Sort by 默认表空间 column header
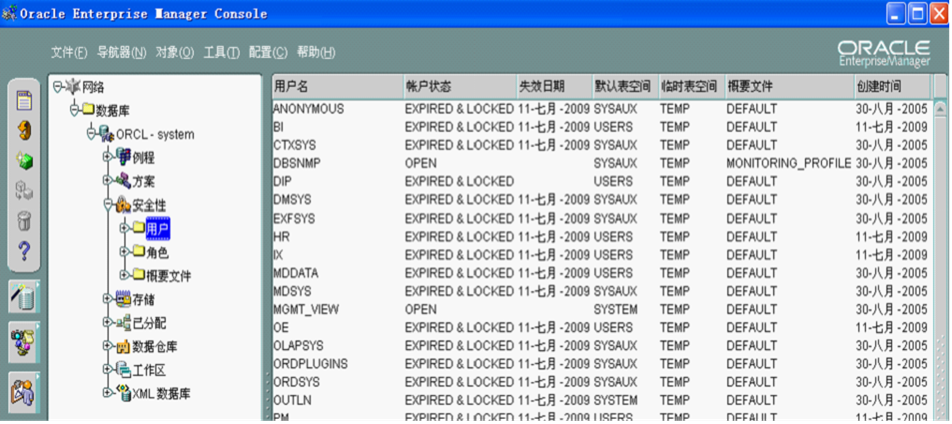This screenshot has height=424, width=952. [625, 86]
